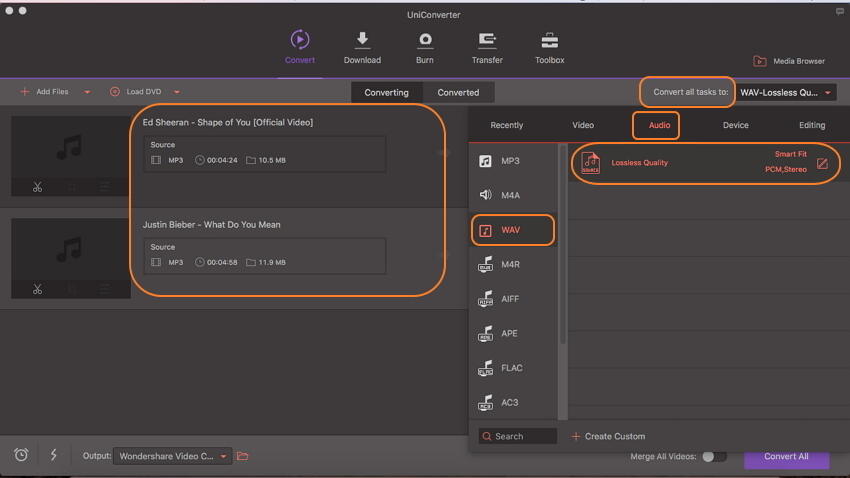Open the output folder icon
Screen dimensions: 850x478
pos(242,456)
